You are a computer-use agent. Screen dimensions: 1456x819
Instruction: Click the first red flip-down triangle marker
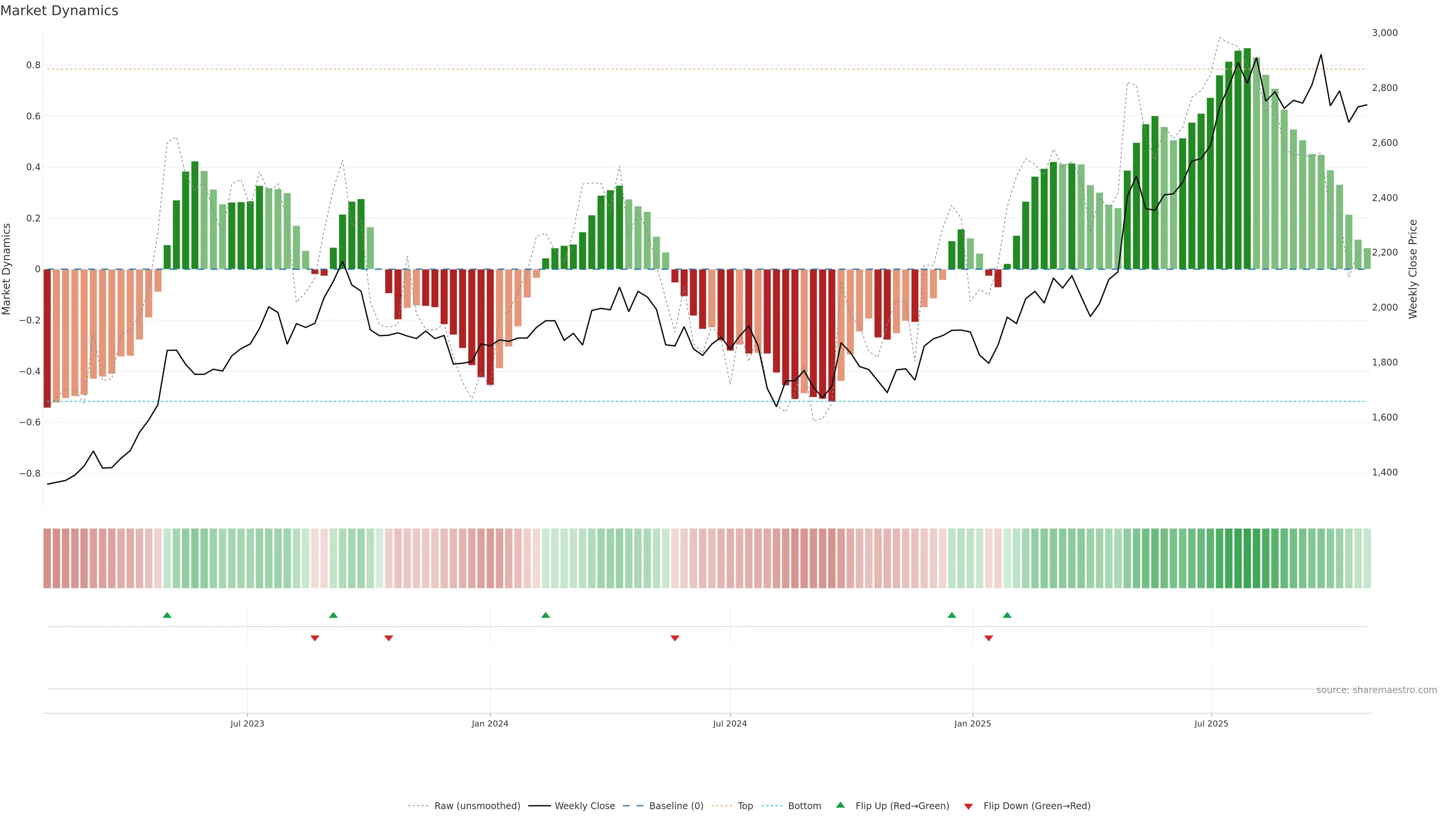point(315,638)
